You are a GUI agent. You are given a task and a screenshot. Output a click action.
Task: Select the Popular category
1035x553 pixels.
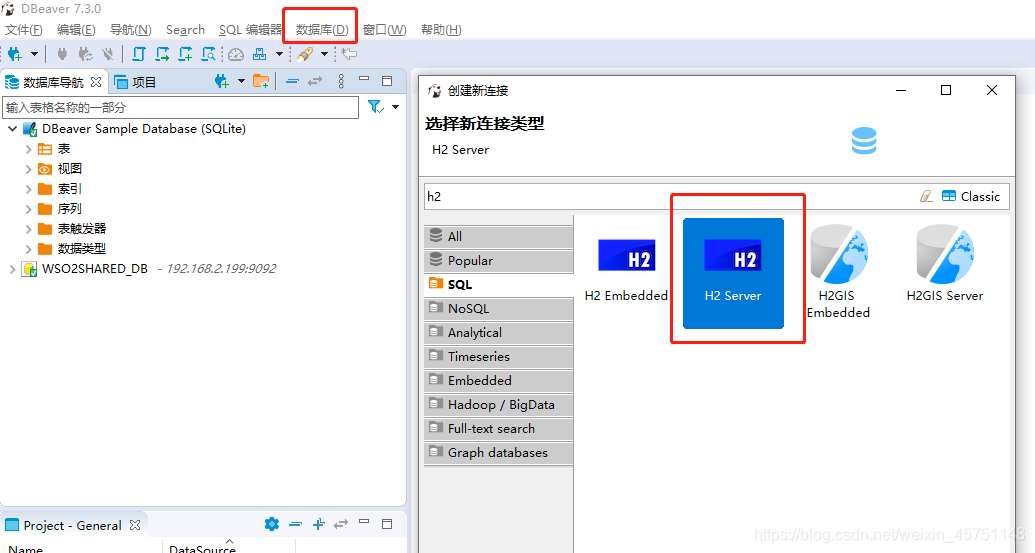pos(498,261)
